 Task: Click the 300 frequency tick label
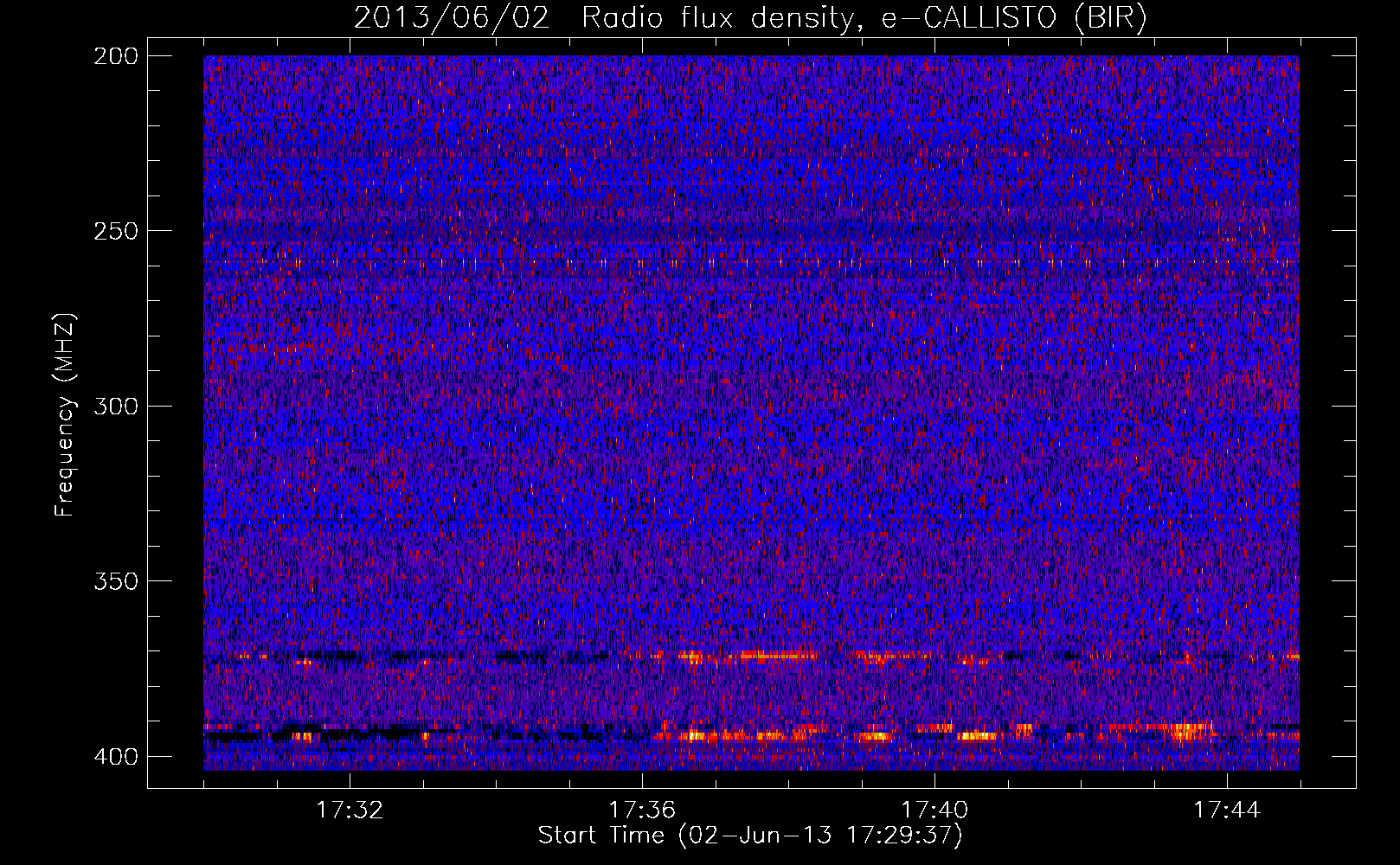[115, 407]
